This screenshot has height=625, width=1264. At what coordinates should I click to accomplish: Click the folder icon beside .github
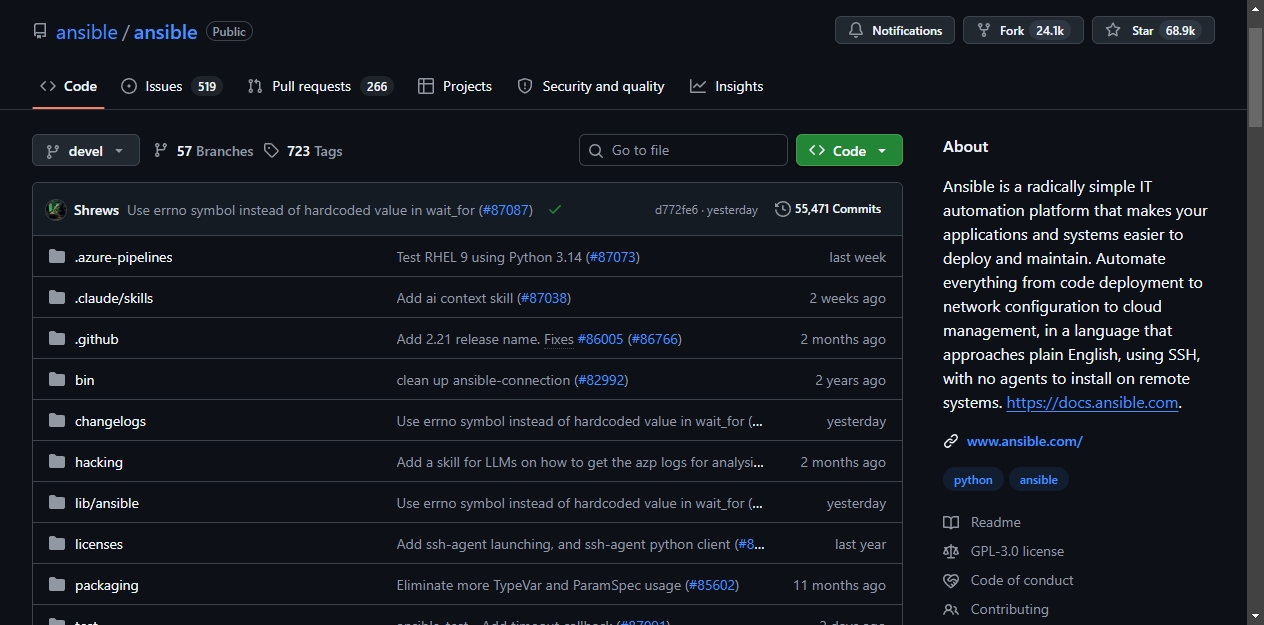tap(57, 339)
